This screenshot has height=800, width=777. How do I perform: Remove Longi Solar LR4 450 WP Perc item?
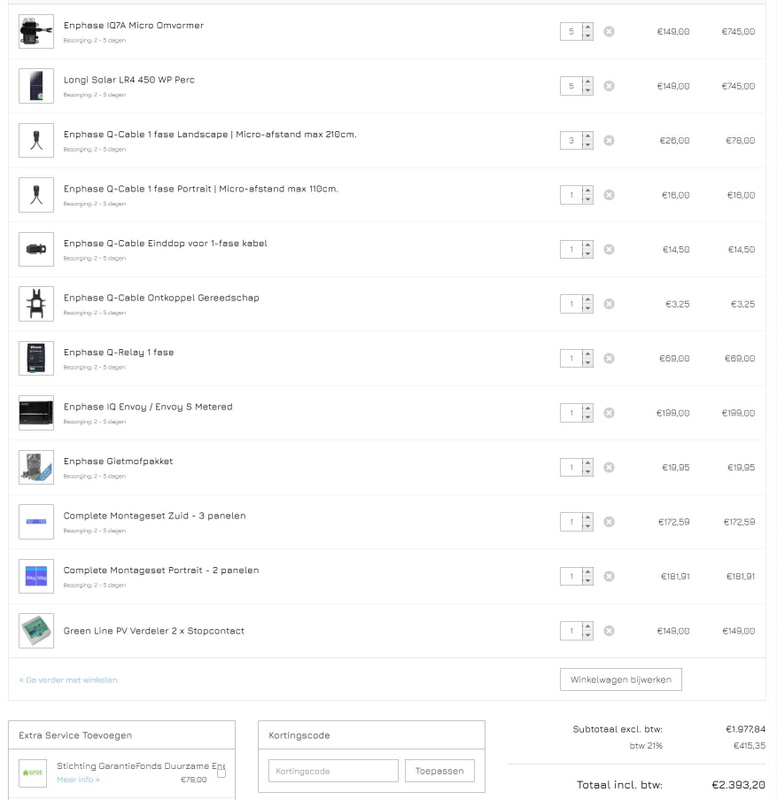pos(609,86)
